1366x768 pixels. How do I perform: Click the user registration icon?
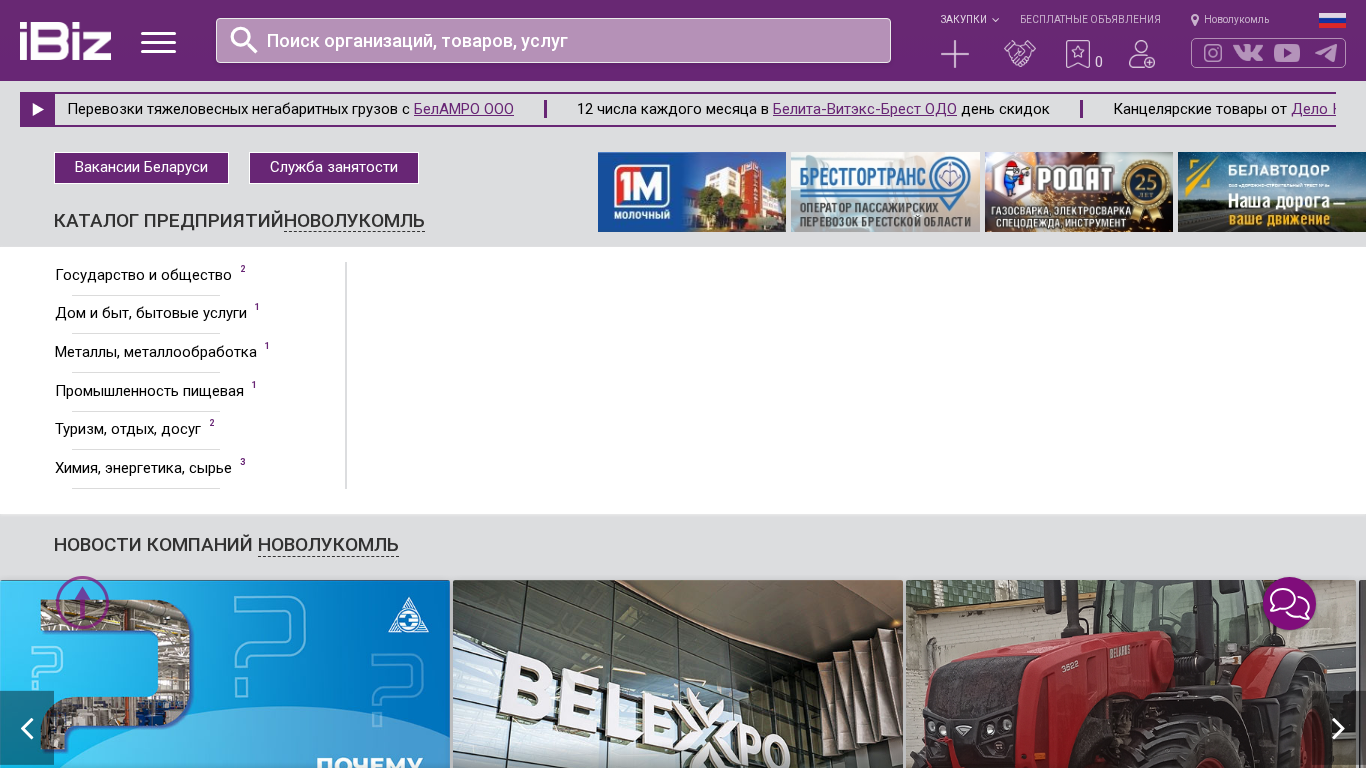1142,54
